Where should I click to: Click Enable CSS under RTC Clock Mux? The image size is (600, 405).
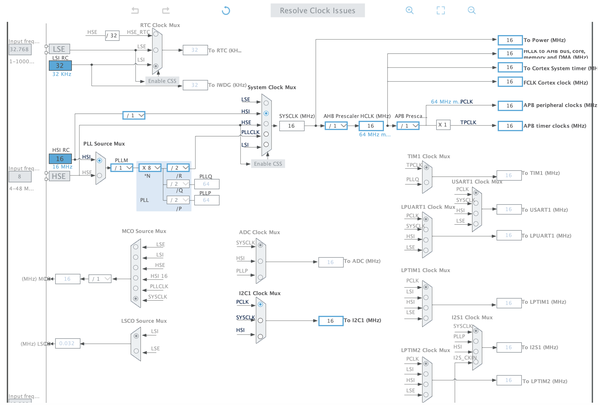coord(162,81)
